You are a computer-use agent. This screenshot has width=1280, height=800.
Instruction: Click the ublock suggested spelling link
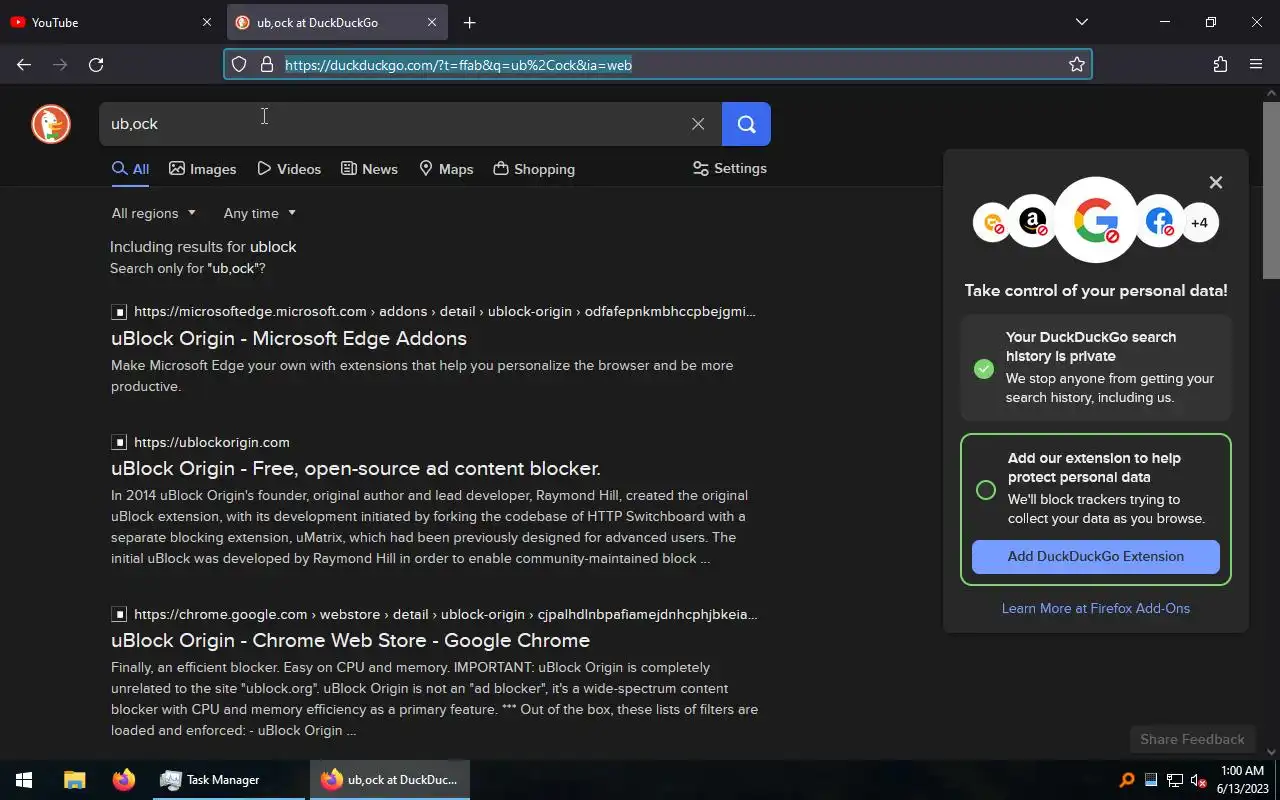(273, 247)
